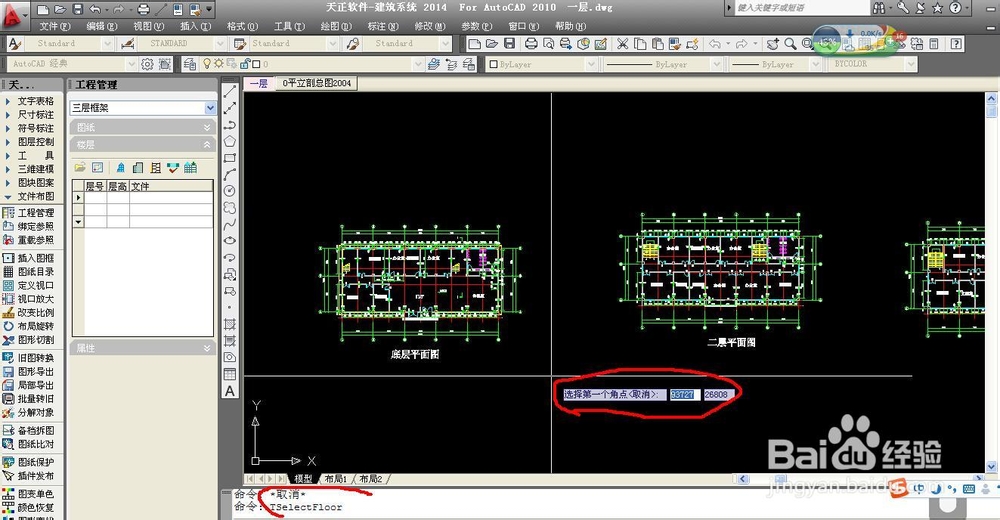Click the Save icon in quick access toolbar
Viewport: 1000px width, 520px height.
point(77,9)
